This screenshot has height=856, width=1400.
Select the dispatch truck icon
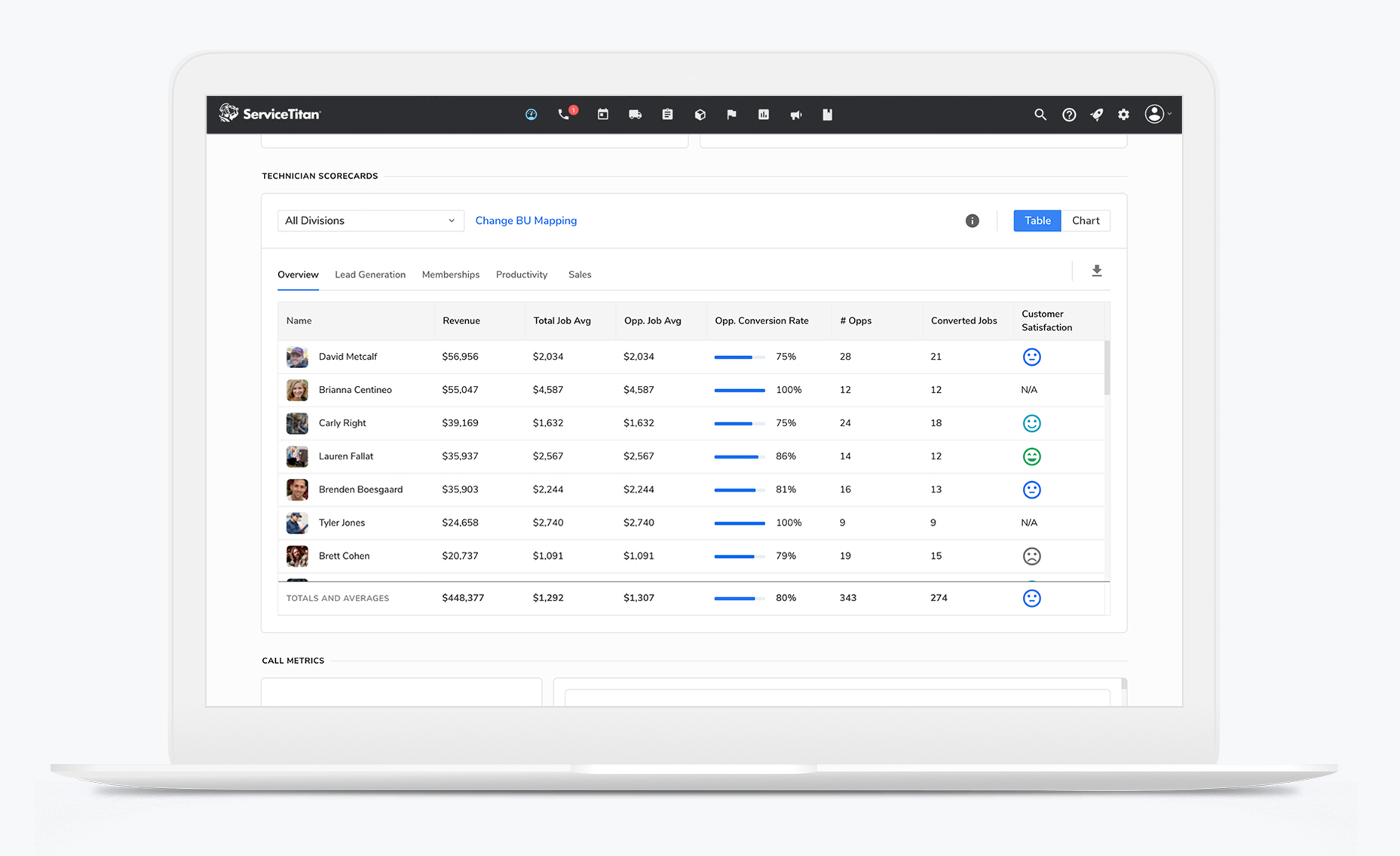[635, 114]
